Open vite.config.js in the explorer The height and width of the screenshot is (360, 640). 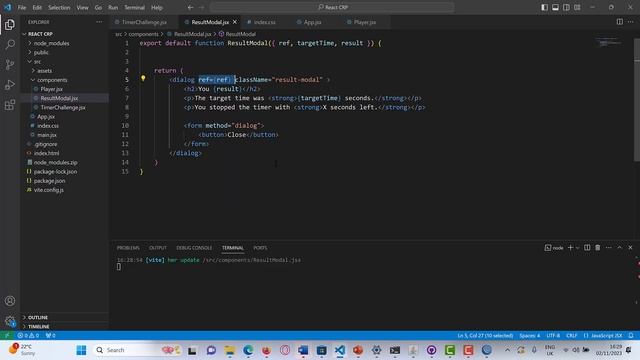click(64, 190)
